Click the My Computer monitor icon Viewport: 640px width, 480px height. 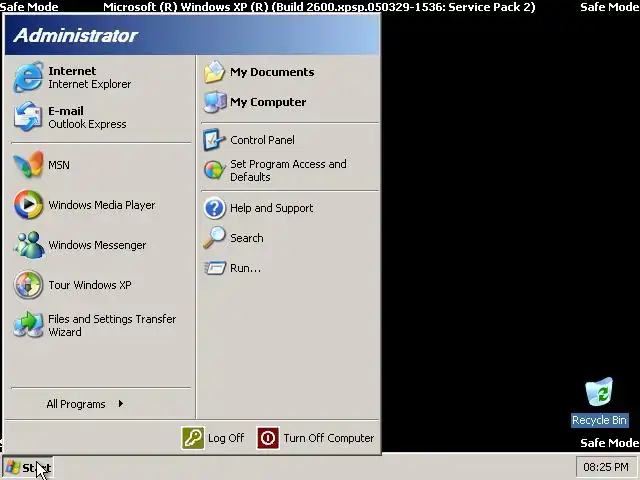click(x=214, y=102)
